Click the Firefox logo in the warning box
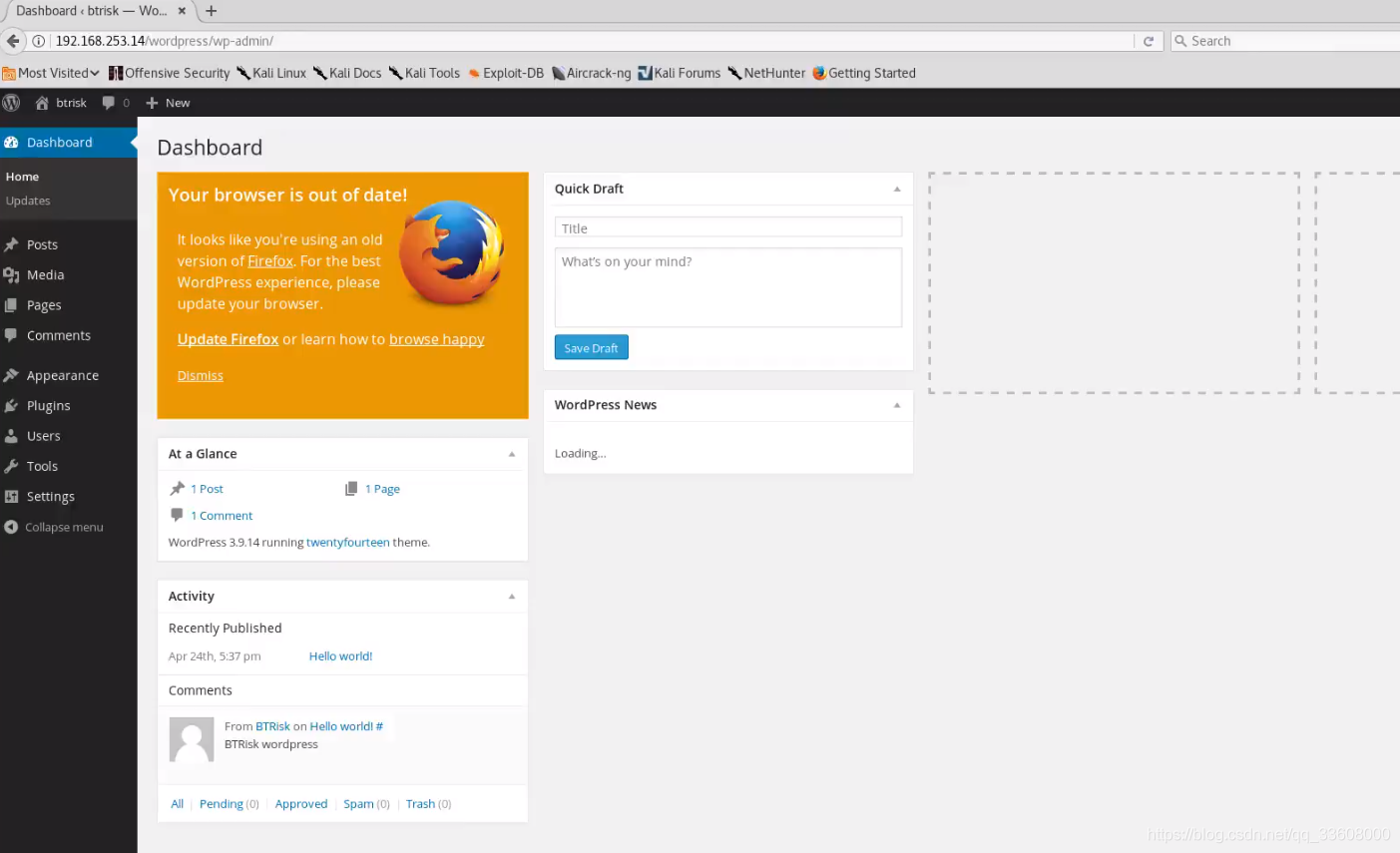 [451, 252]
